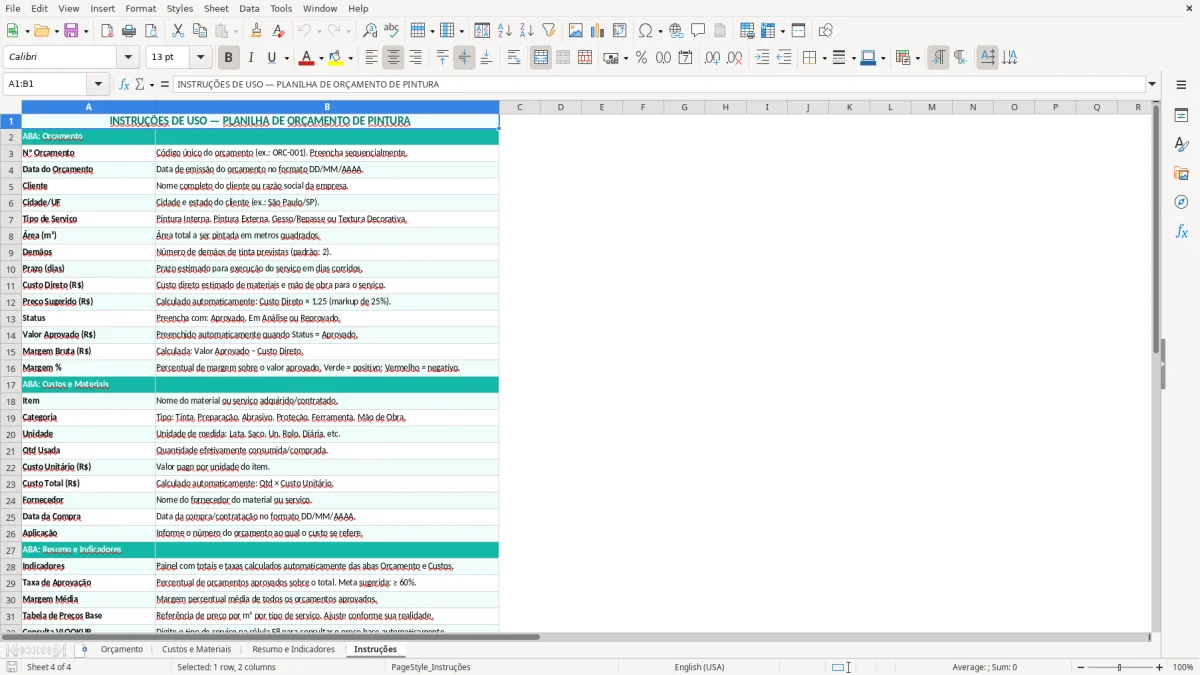1200x675 pixels.
Task: Insert special character Omega icon
Action: pos(645,31)
